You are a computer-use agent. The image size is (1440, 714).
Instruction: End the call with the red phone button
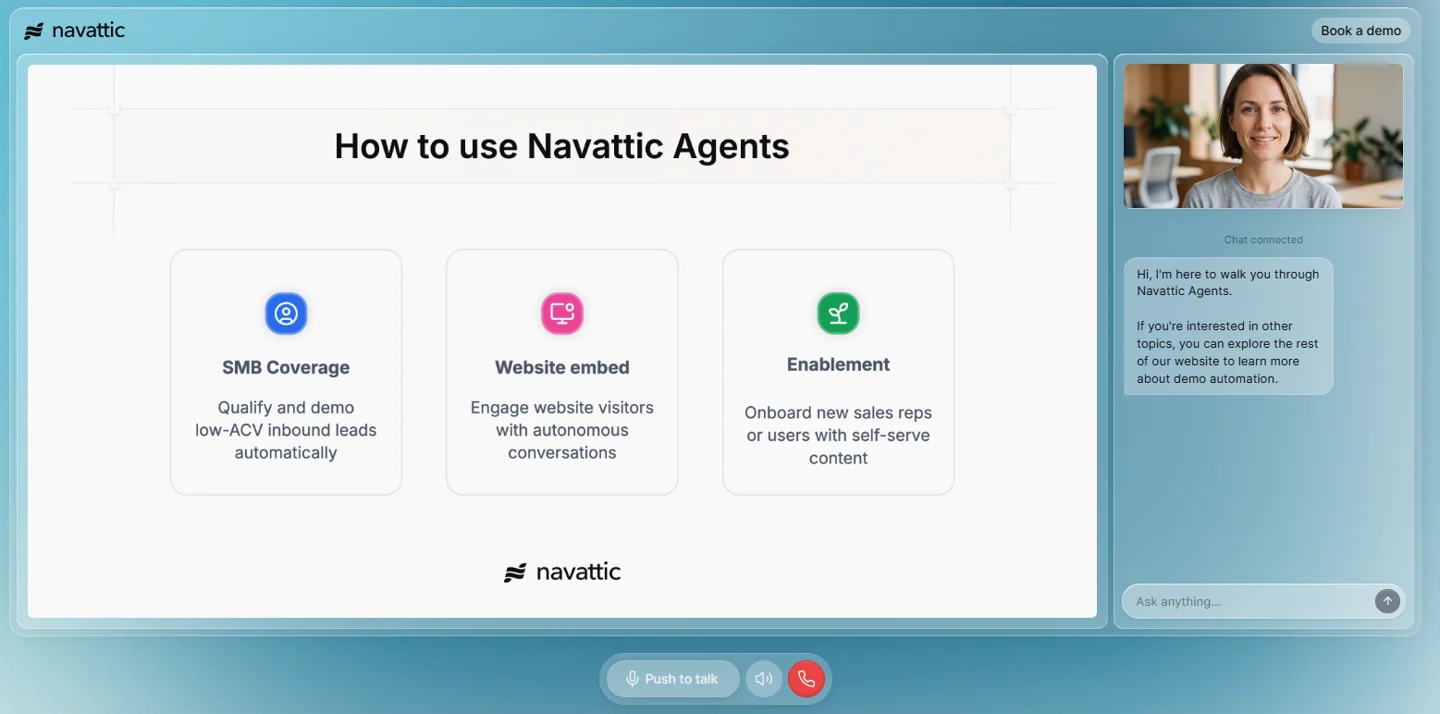[x=806, y=679]
